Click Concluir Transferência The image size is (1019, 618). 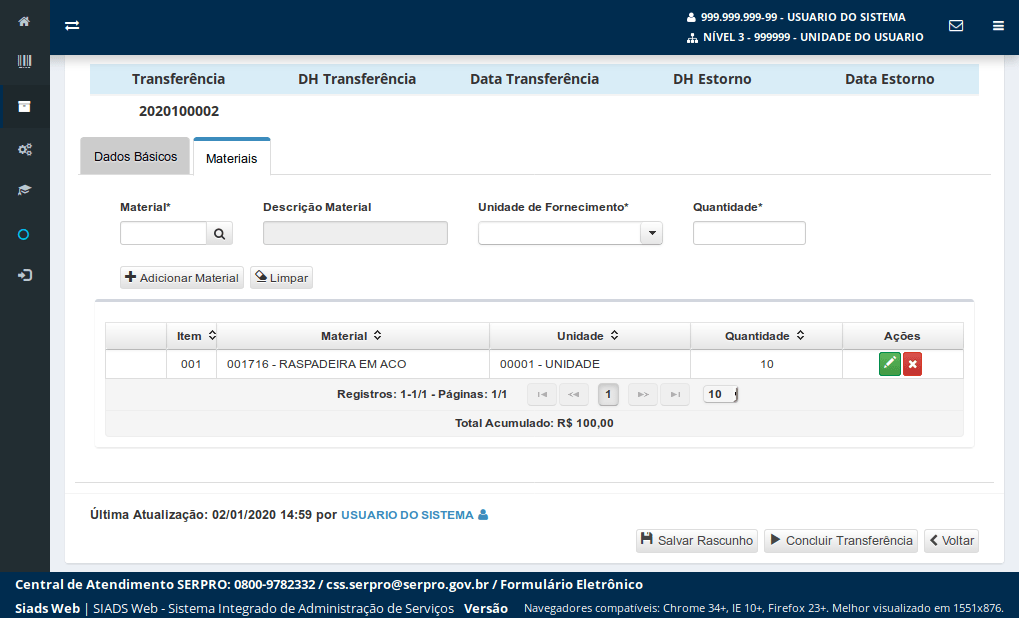[841, 541]
